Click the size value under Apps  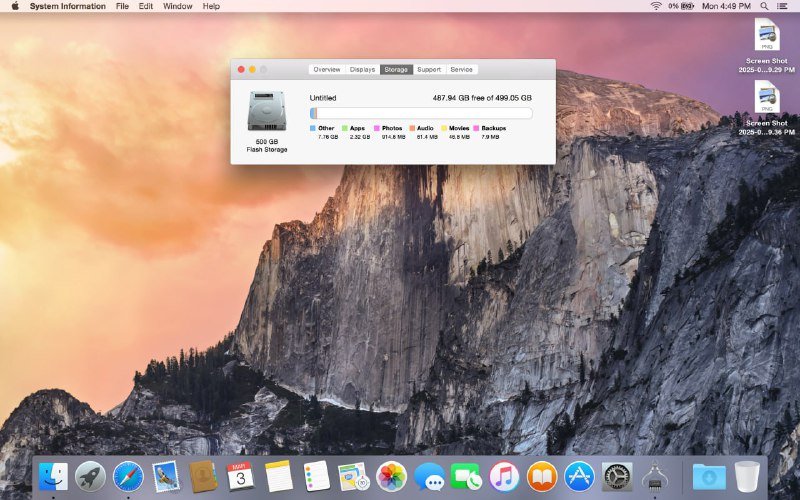pos(360,137)
